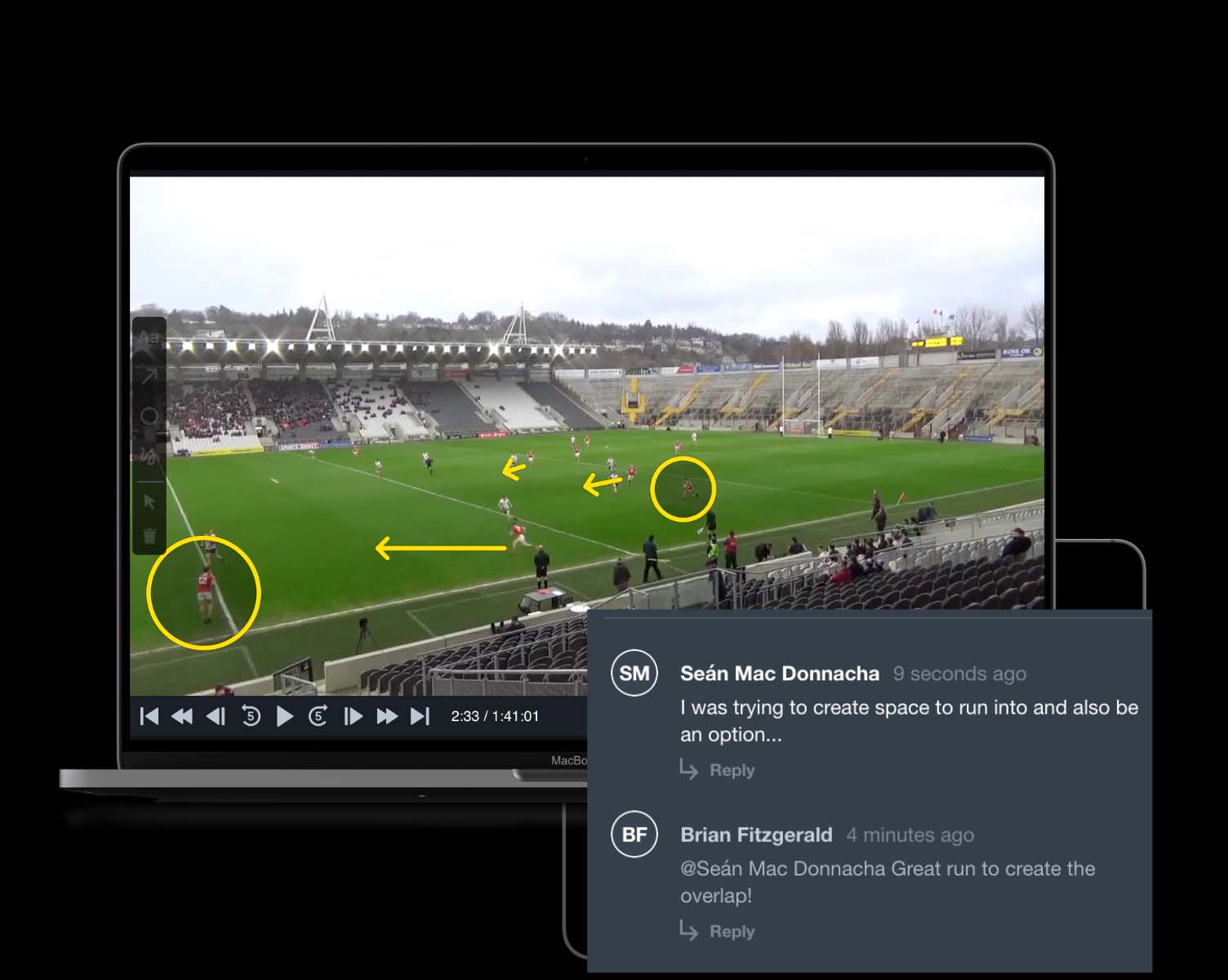Viewport: 1228px width, 980px height.
Task: Skip to end of video
Action: 420,716
